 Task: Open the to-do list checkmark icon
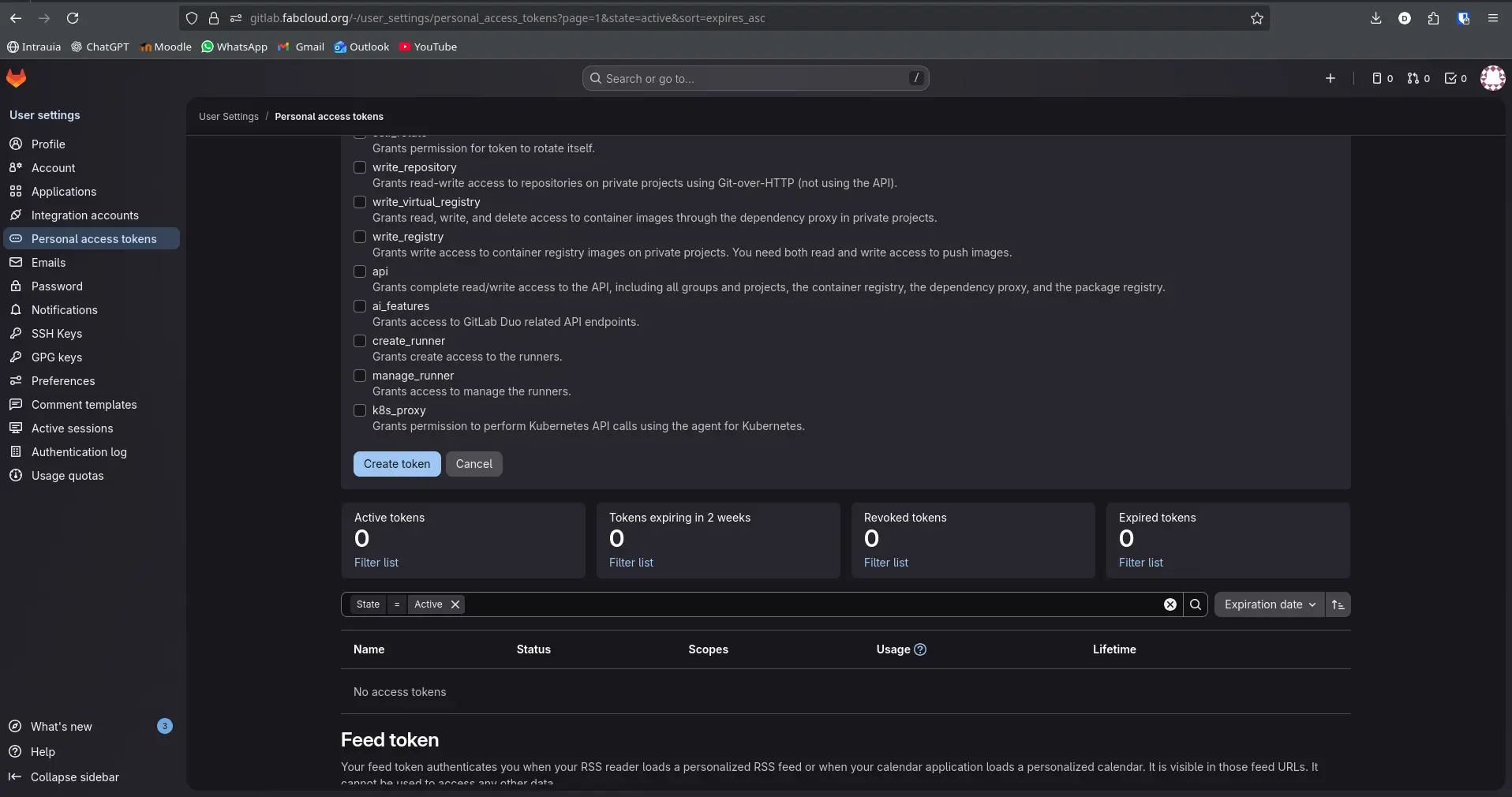coord(1450,78)
